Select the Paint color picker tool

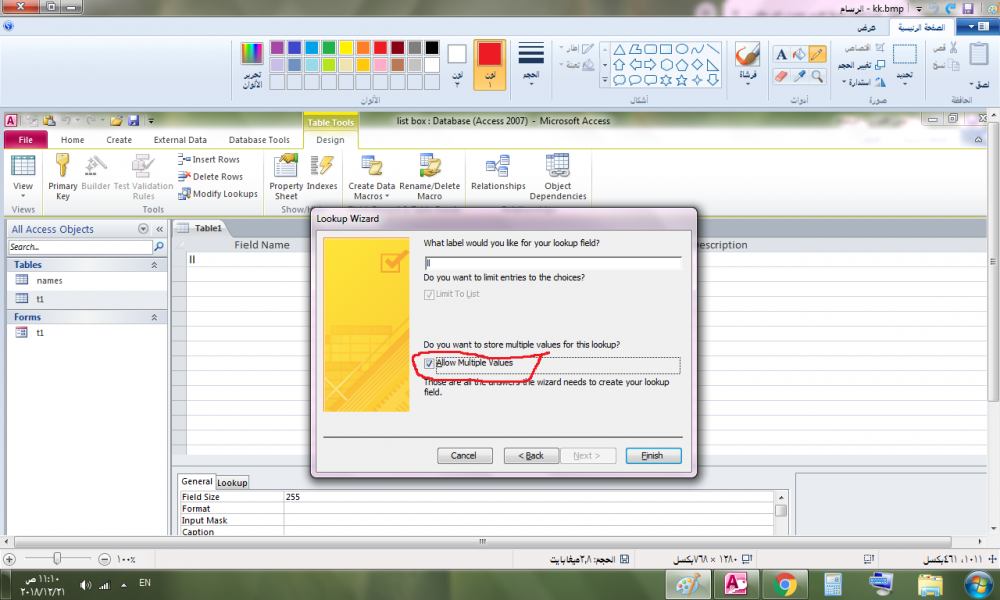coord(799,77)
